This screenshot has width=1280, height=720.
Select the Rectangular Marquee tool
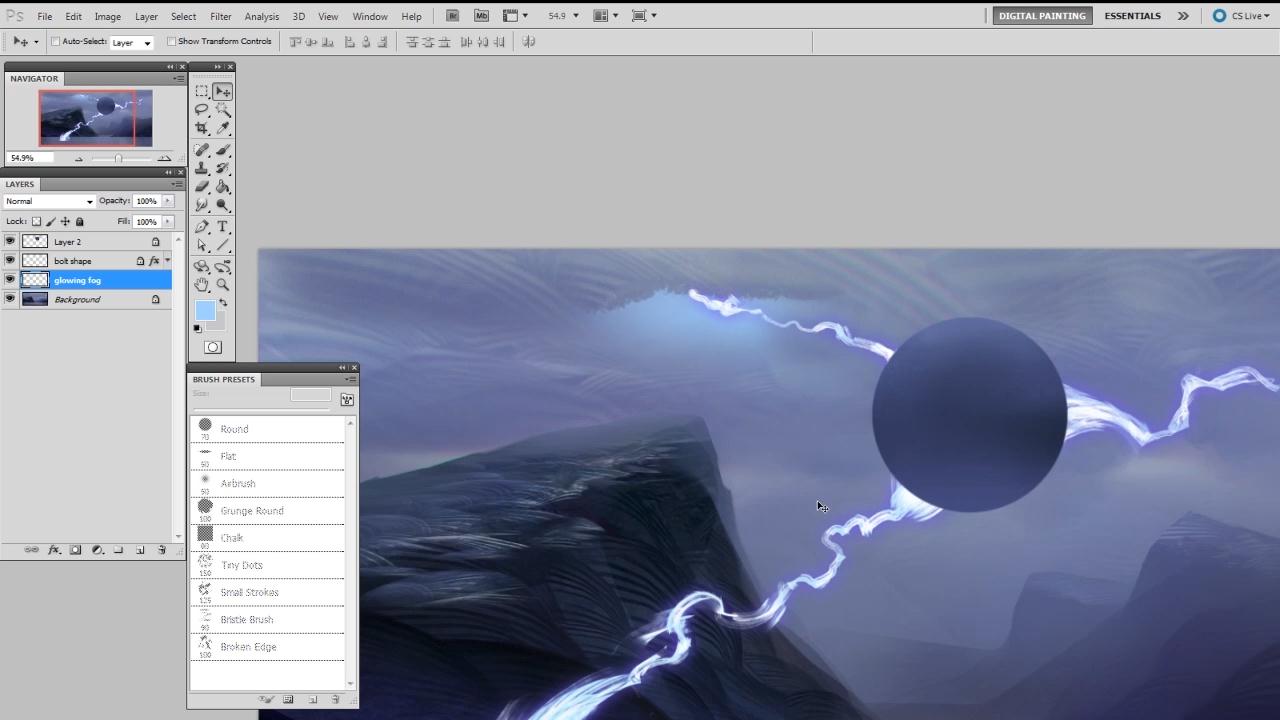click(x=202, y=91)
